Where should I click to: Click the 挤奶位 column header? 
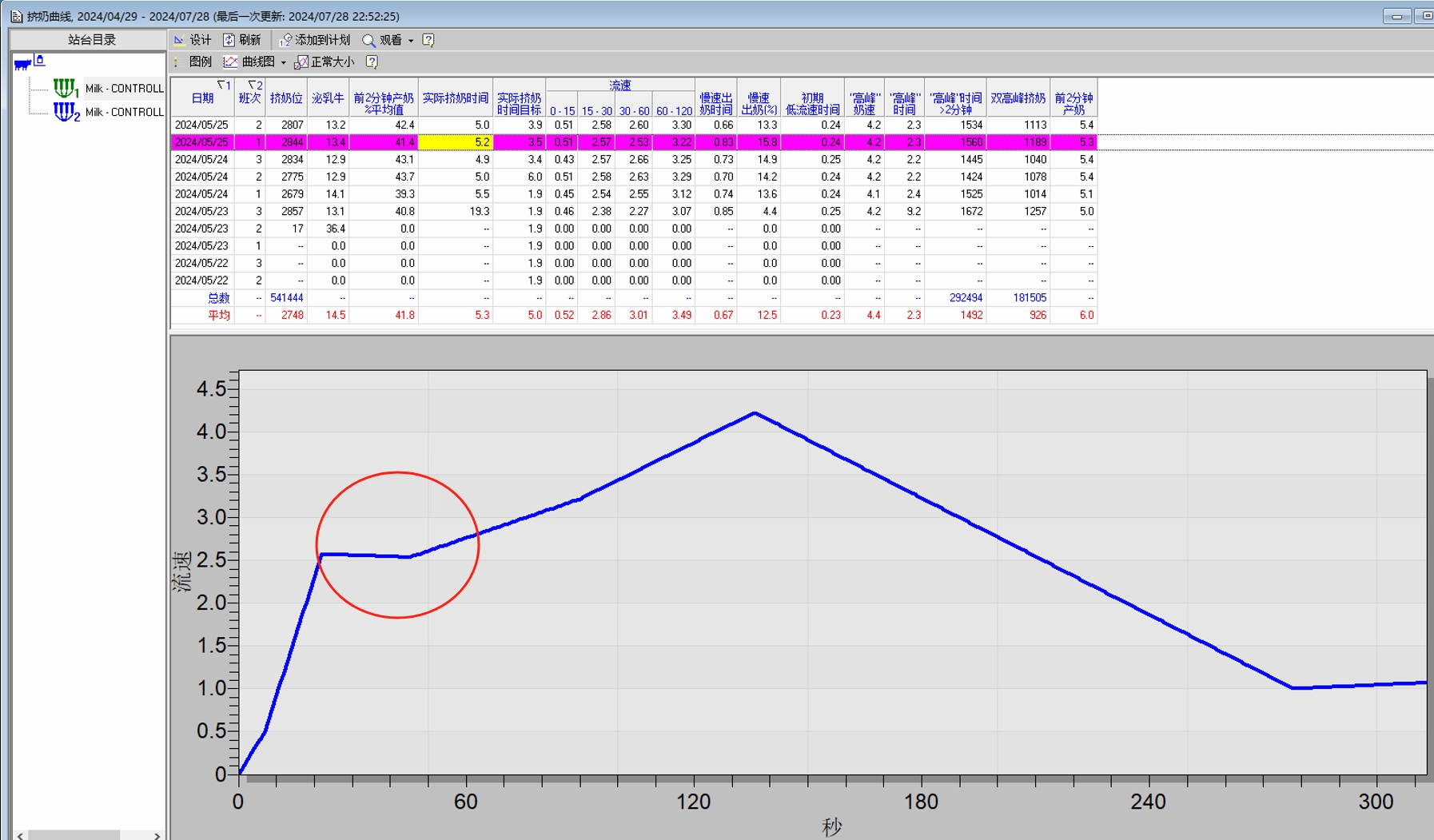tap(286, 98)
